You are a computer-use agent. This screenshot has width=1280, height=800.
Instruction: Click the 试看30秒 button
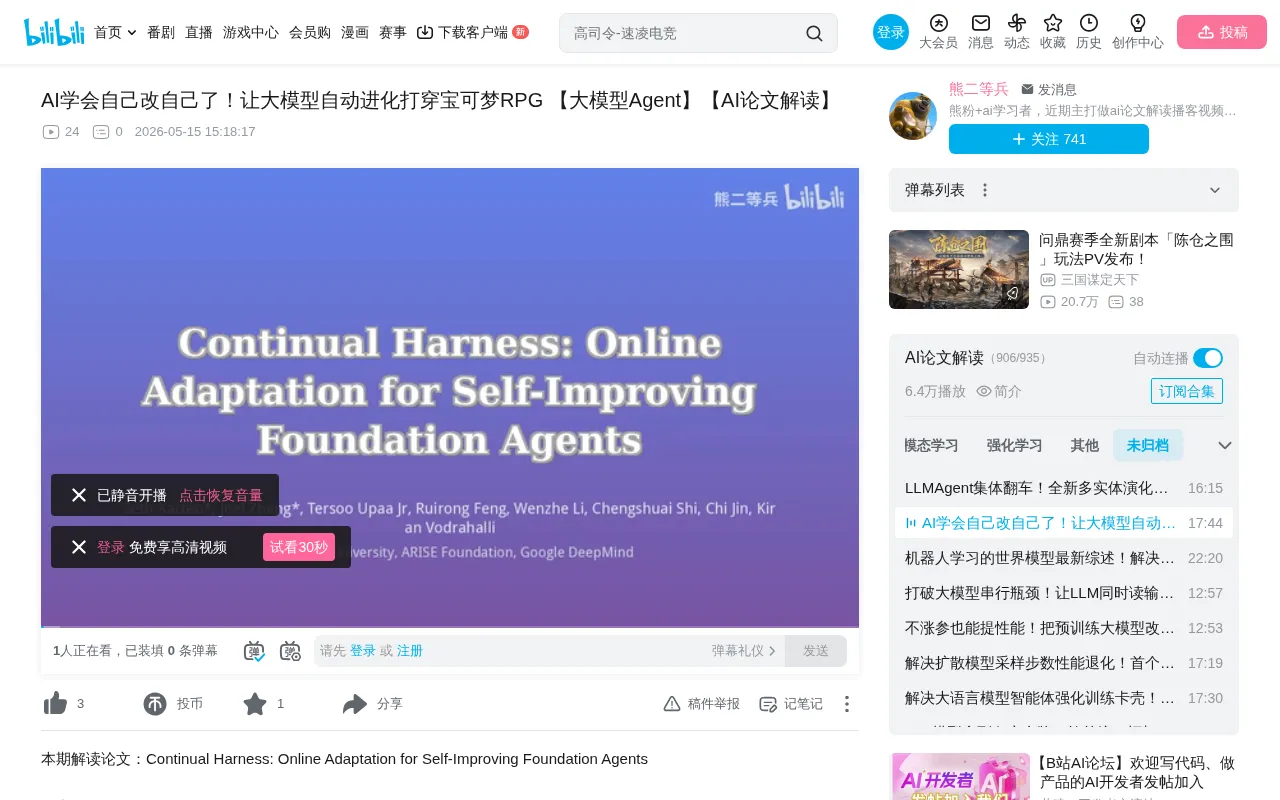click(x=299, y=547)
